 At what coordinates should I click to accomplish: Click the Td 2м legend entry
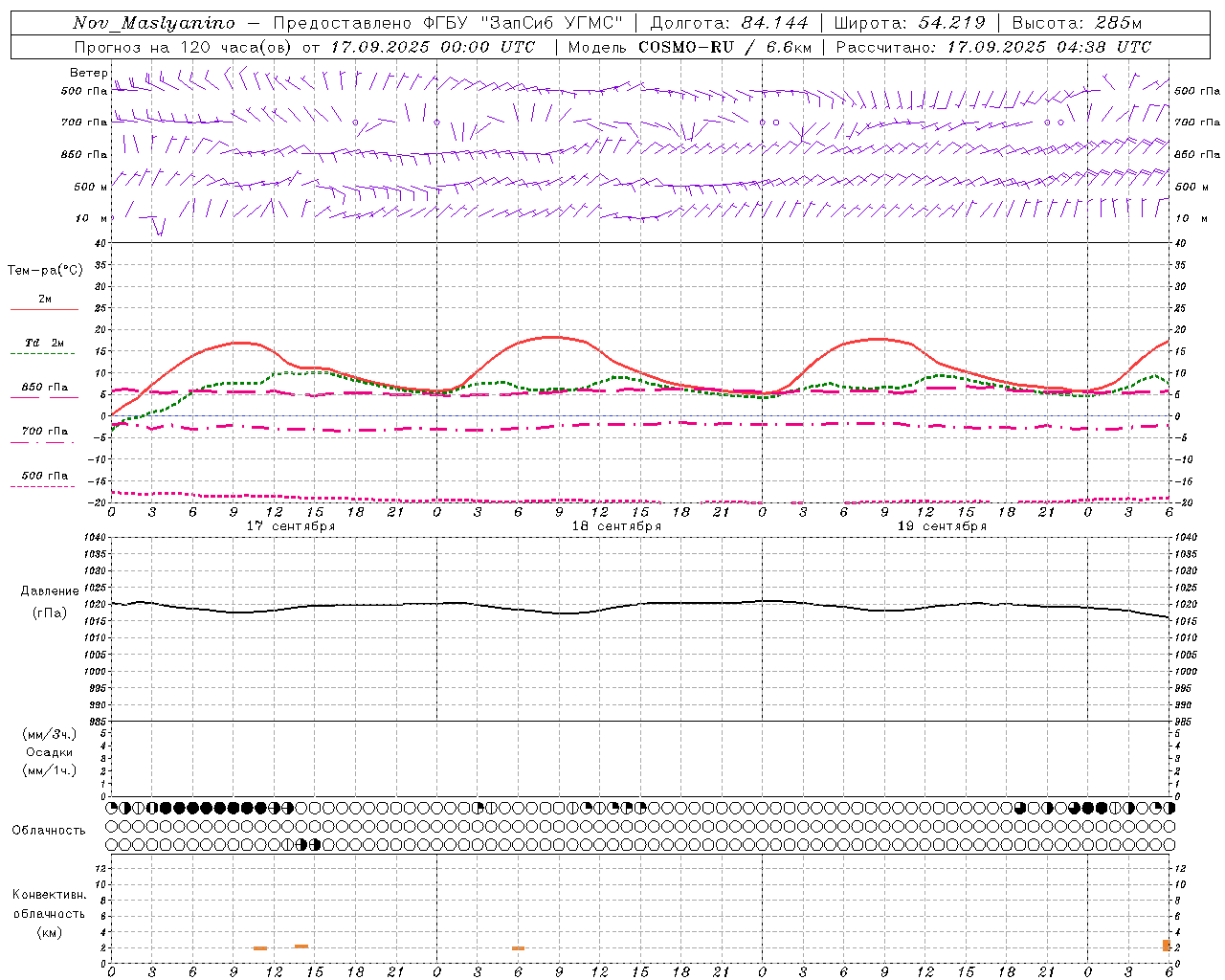44,343
